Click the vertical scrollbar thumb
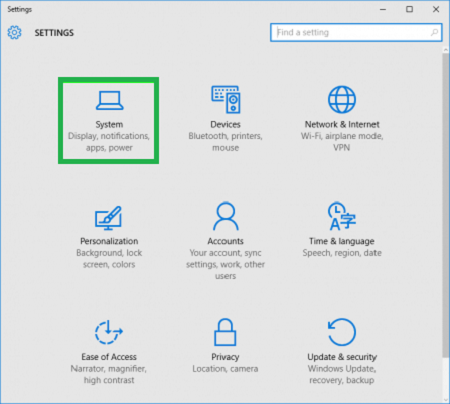The image size is (450, 404). click(x=446, y=205)
